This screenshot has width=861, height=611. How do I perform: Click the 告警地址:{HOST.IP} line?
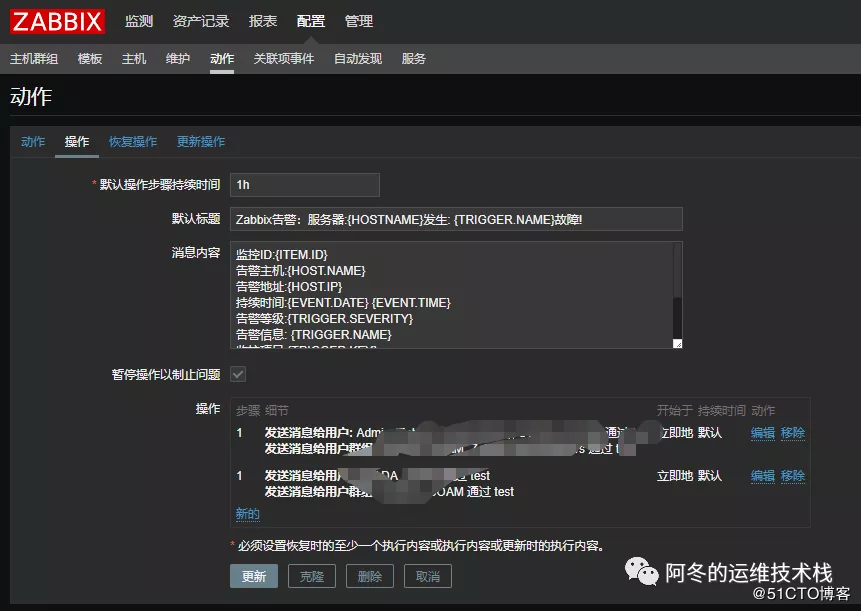click(289, 287)
